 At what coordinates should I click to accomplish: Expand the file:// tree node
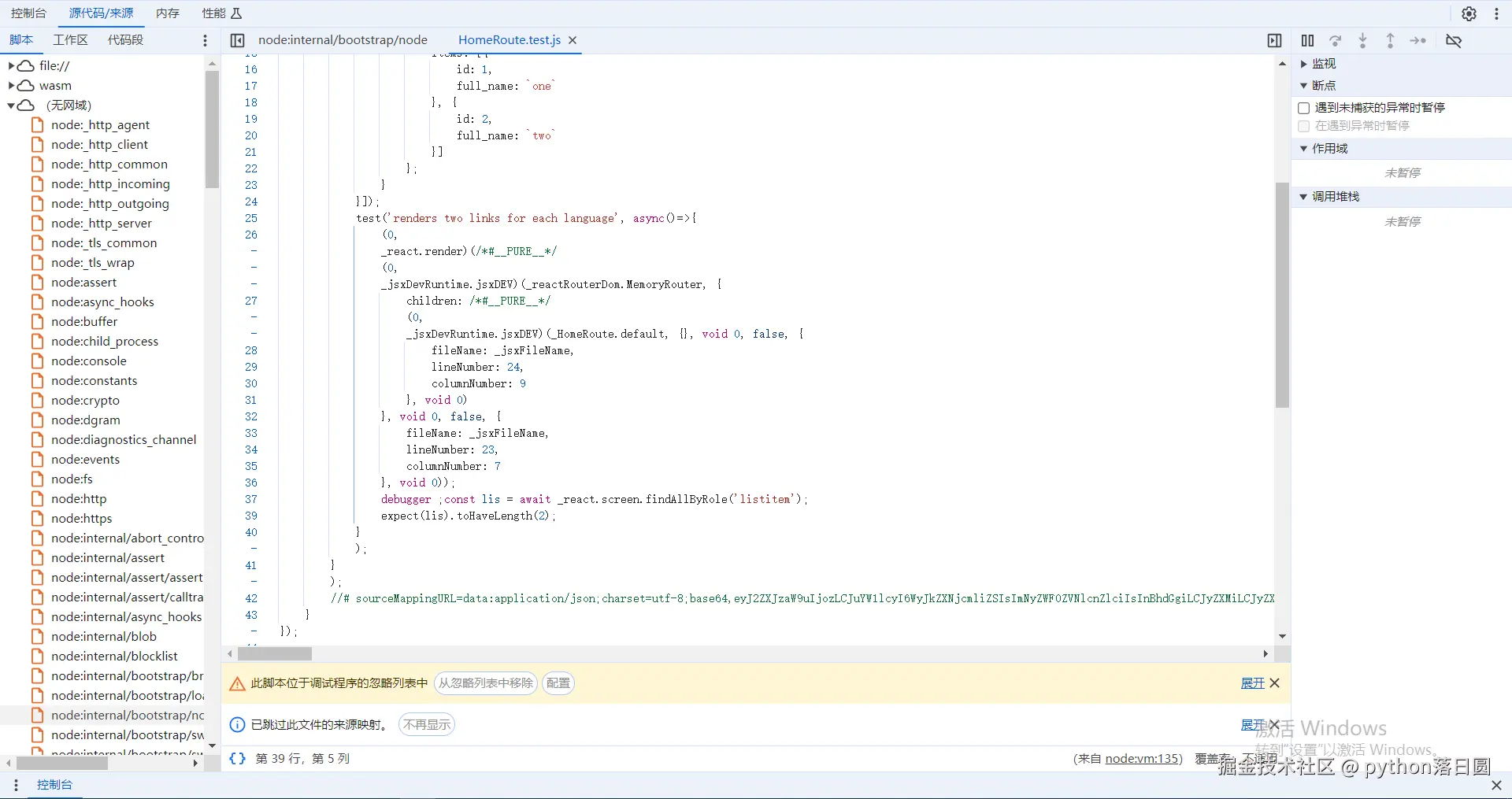point(12,65)
